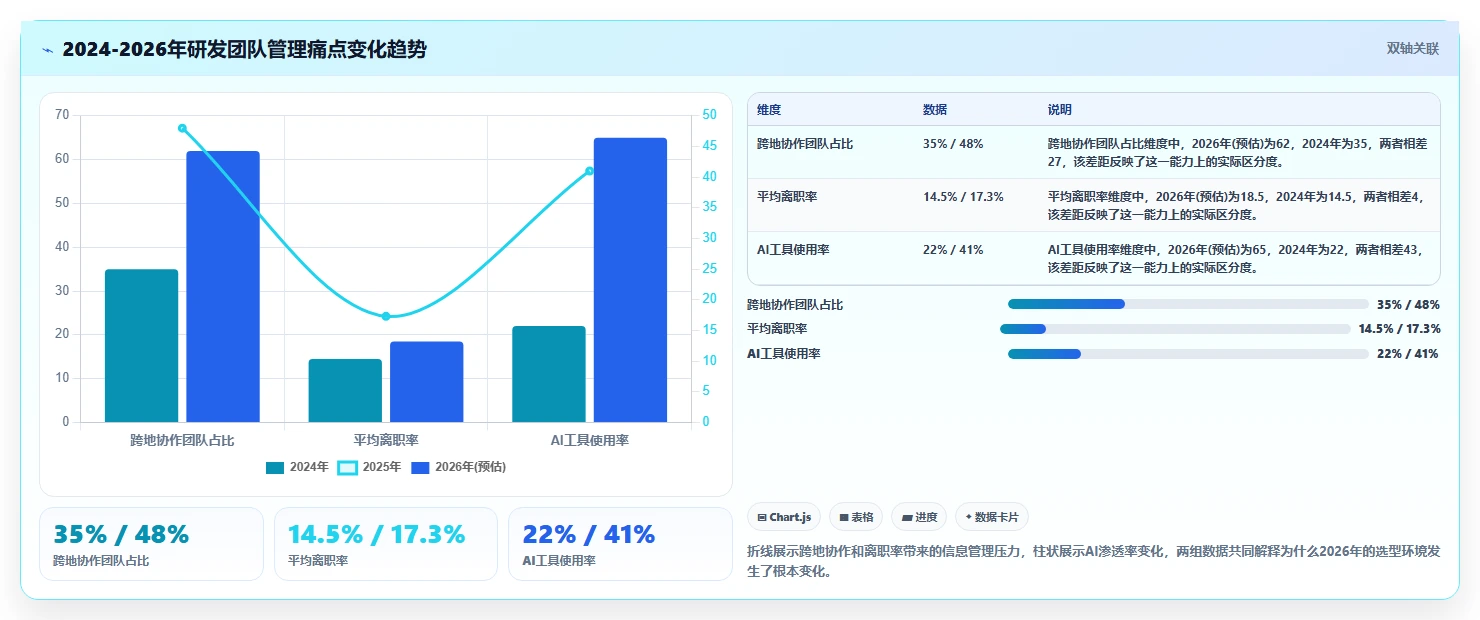Click the 平均离职率 x-axis label
Screen dimensions: 1480x620
(x=386, y=440)
